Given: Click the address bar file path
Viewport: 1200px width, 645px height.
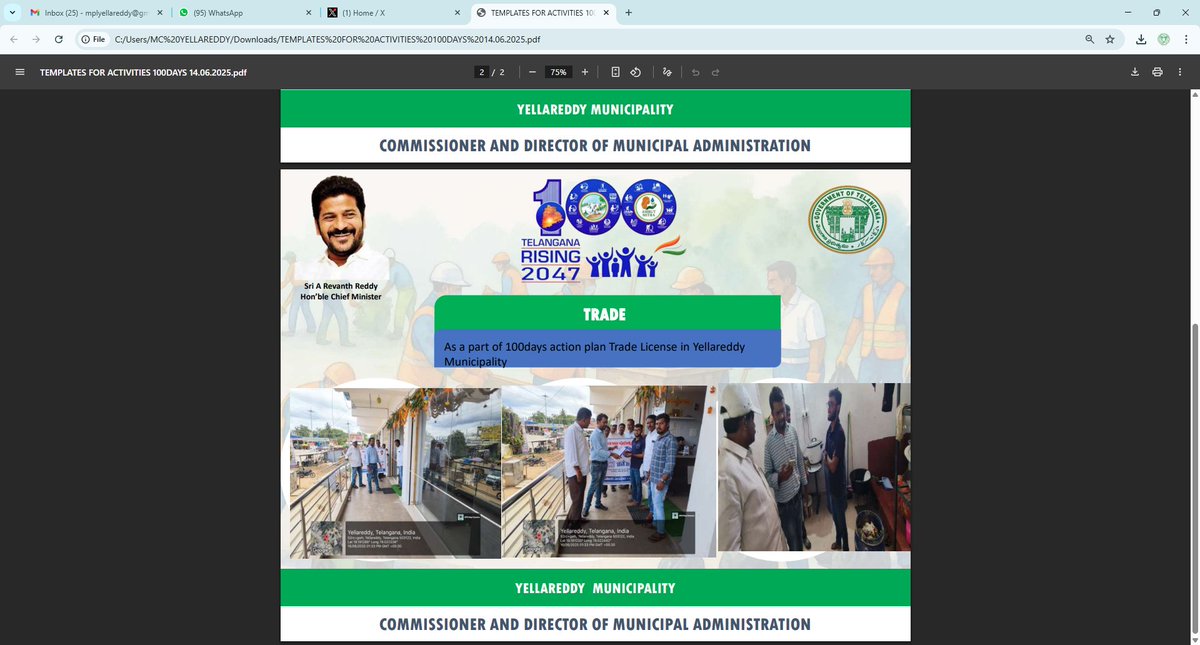Looking at the screenshot, I should 328,39.
